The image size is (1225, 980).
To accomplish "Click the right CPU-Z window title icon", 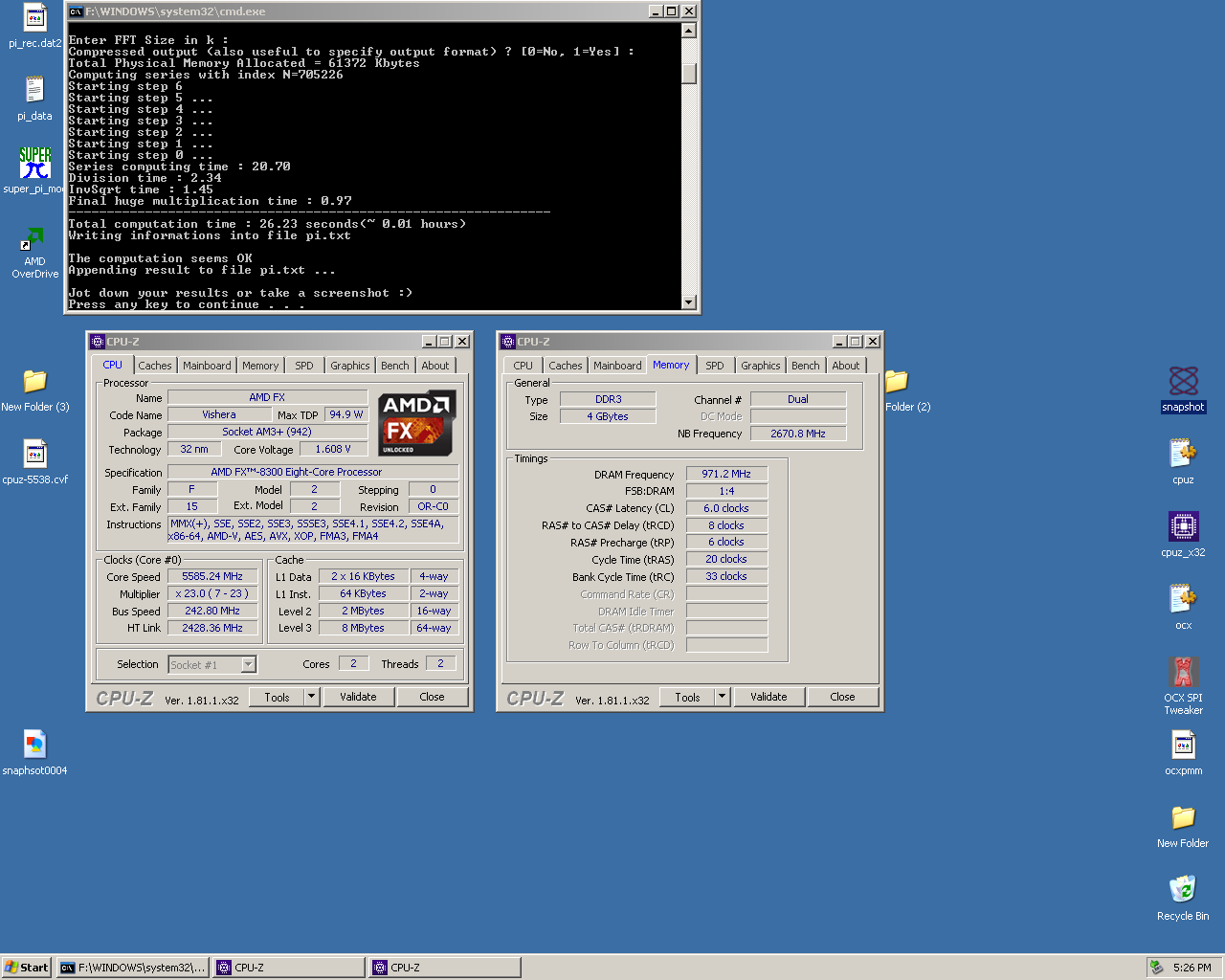I will tap(507, 342).
